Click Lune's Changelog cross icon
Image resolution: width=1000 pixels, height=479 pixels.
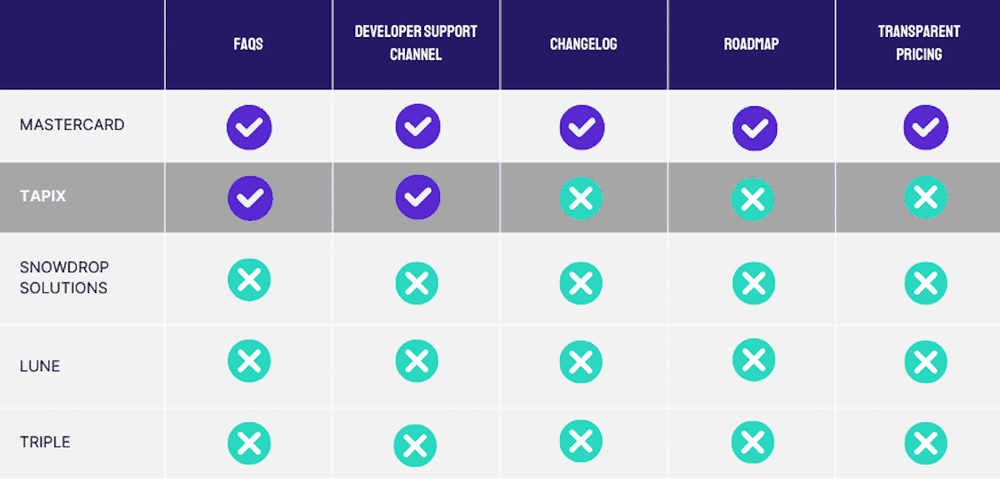coord(581,362)
